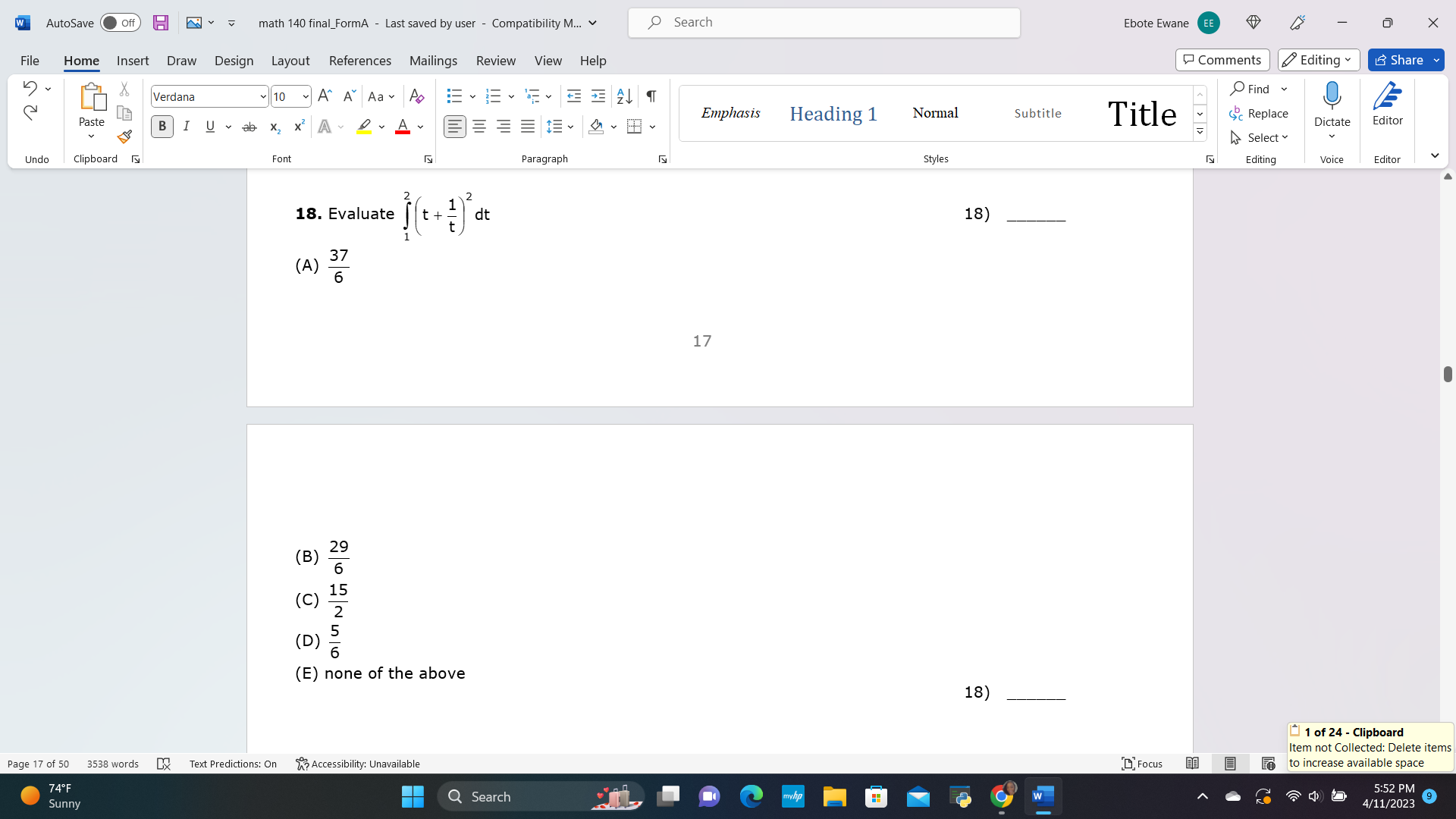Image resolution: width=1456 pixels, height=819 pixels.
Task: Enable Focus mode from status bar
Action: [x=1141, y=764]
